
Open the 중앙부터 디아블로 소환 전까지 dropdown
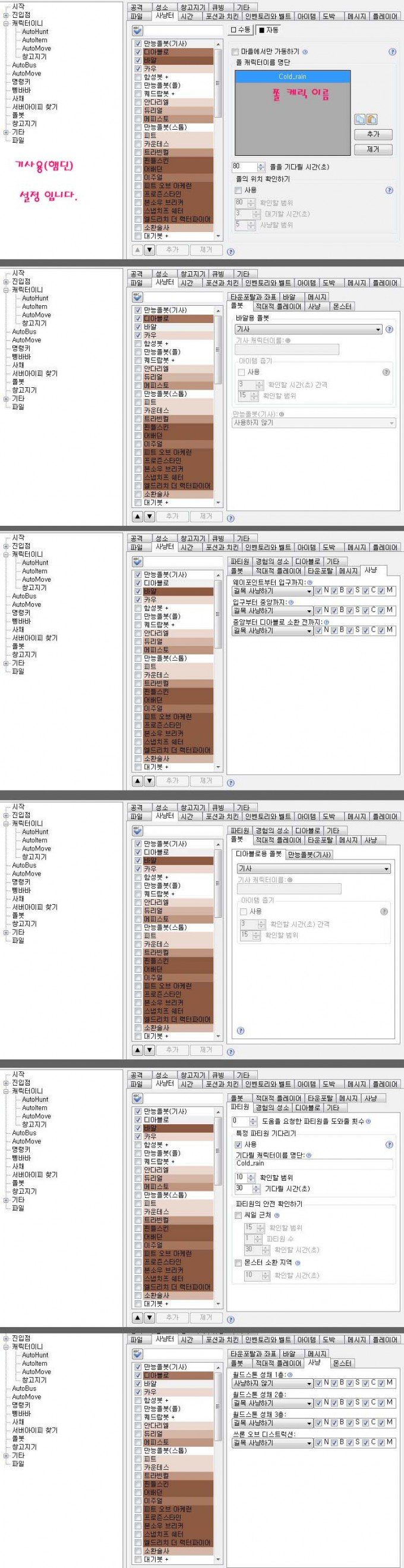[x=309, y=631]
